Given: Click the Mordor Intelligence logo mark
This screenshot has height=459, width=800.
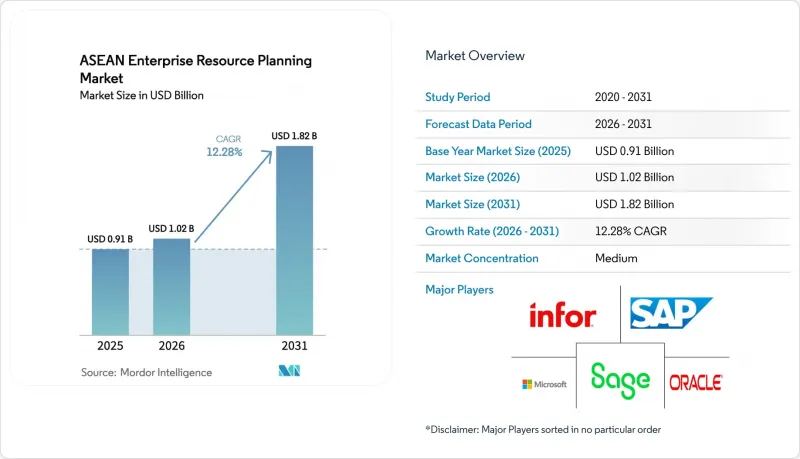Looking at the screenshot, I should 289,371.
